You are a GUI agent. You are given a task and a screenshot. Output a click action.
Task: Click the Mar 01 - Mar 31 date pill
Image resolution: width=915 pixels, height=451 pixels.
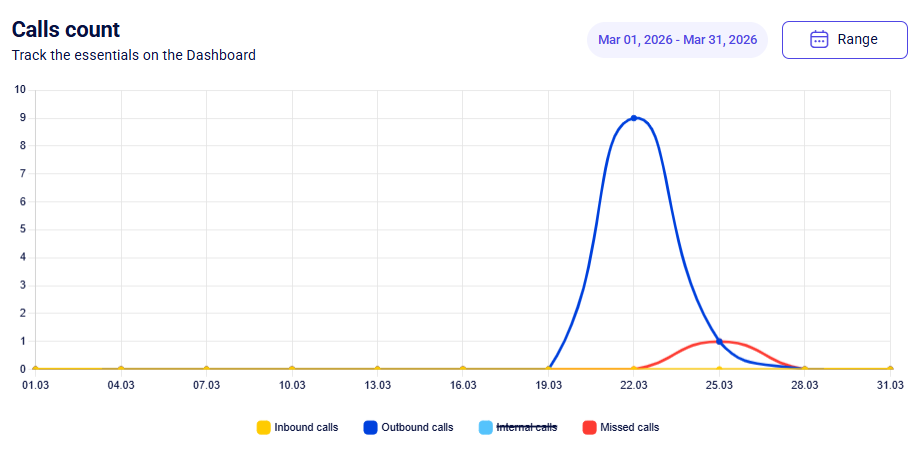point(677,40)
